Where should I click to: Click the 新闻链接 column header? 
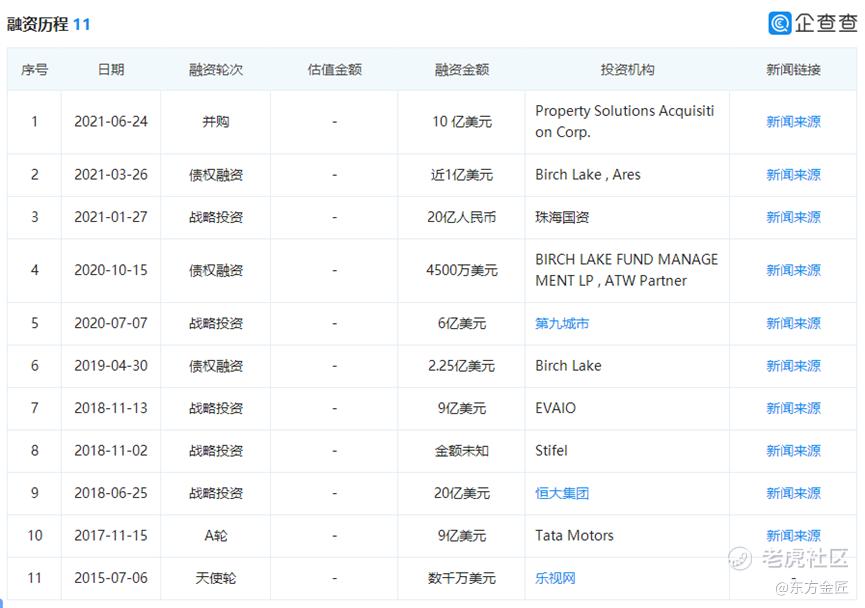pyautogui.click(x=793, y=70)
